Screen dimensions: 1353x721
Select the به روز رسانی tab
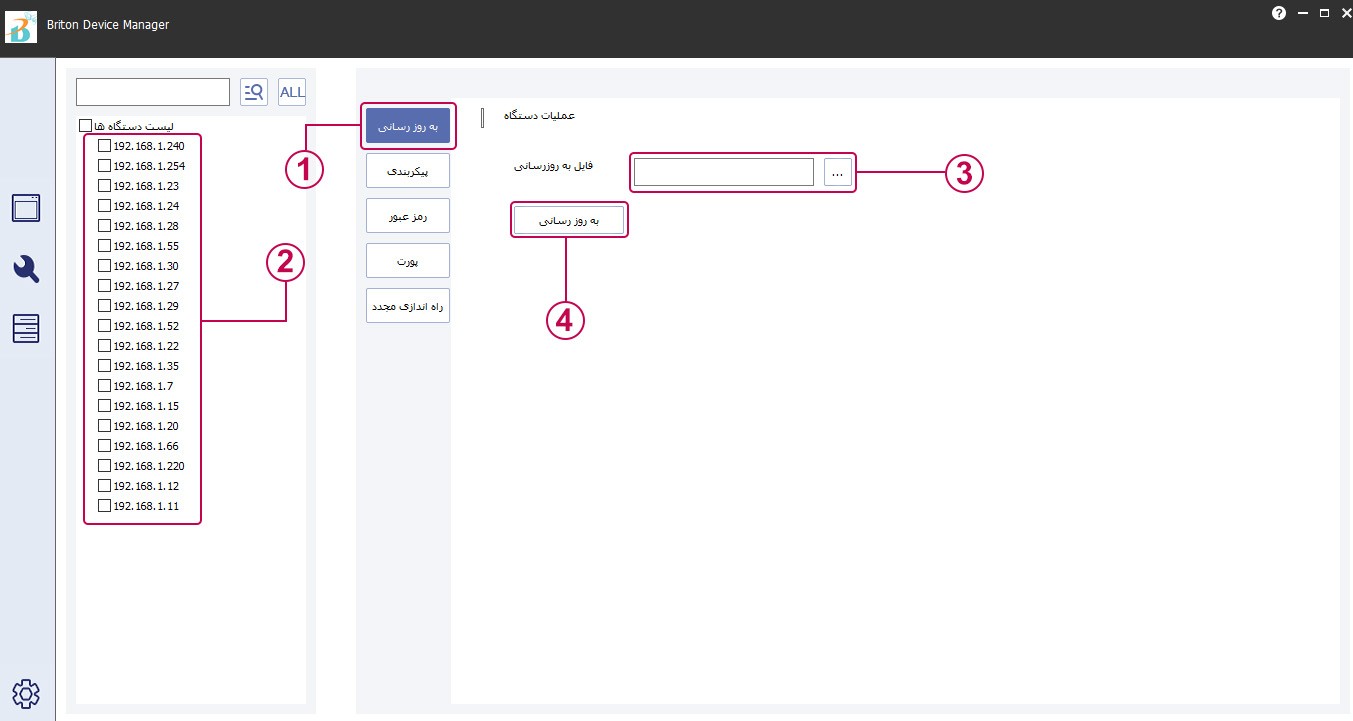click(x=408, y=127)
